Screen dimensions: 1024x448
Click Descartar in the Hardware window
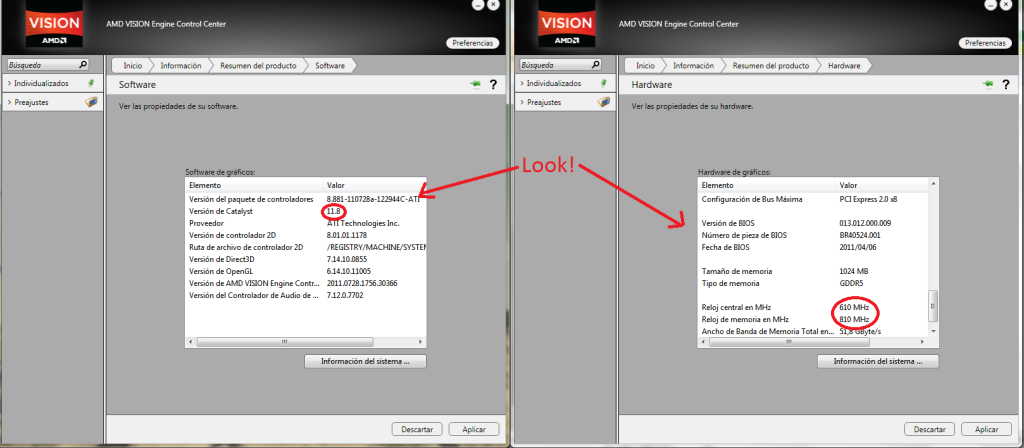click(930, 430)
